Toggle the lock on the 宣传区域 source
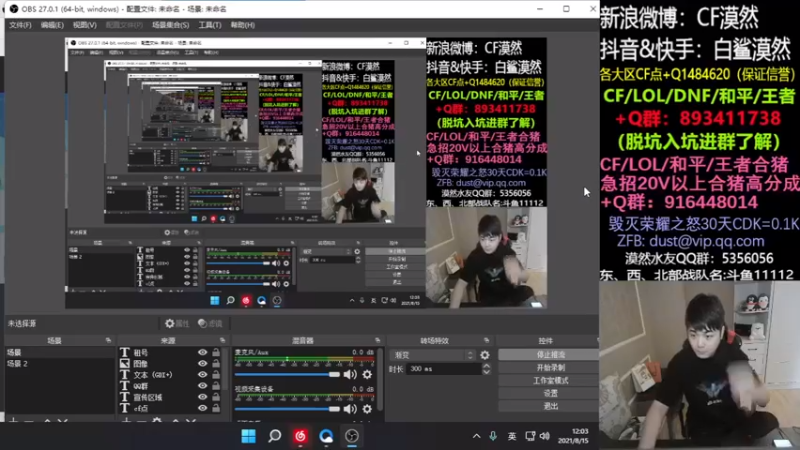 [216, 397]
